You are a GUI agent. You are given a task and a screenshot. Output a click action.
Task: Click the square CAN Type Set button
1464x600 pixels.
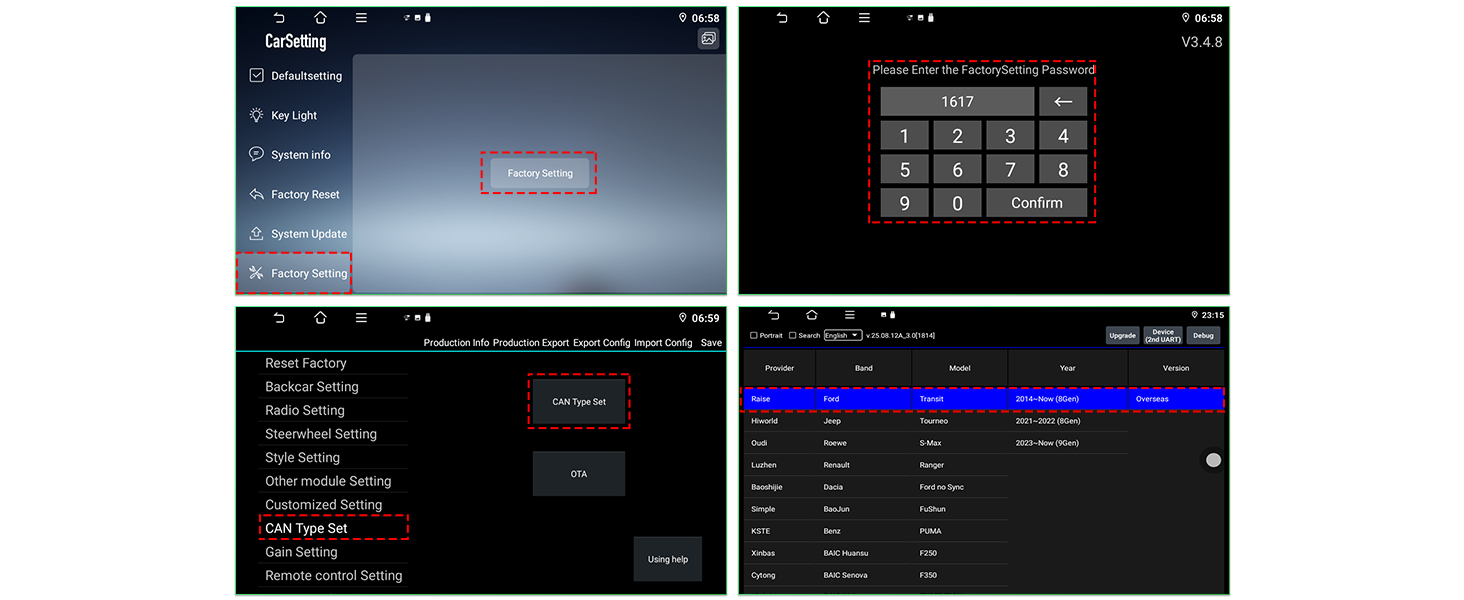pyautogui.click(x=579, y=402)
